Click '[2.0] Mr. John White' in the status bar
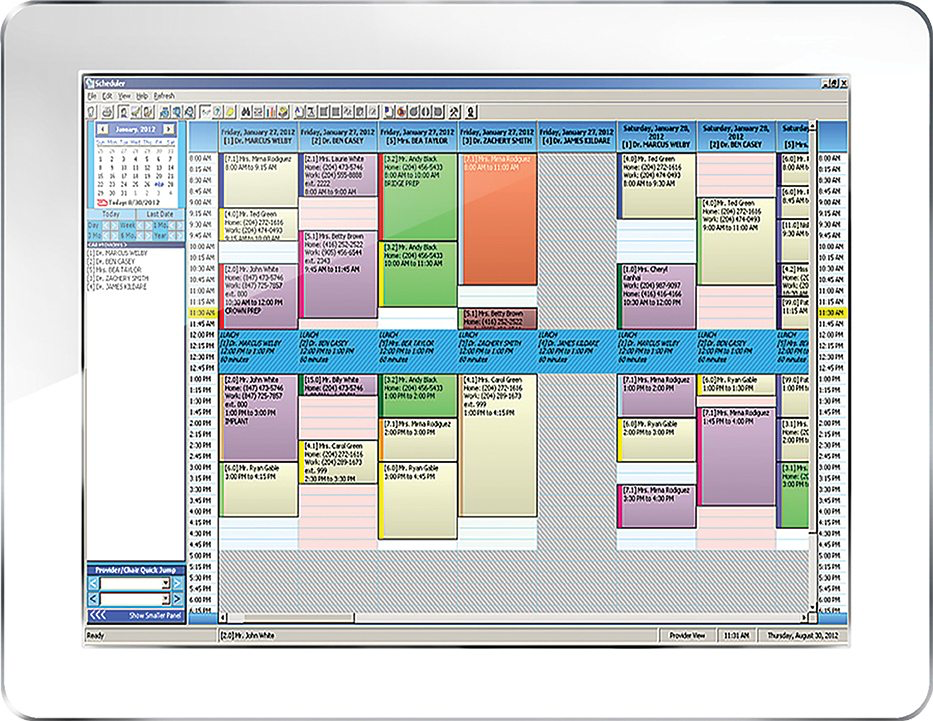Screen dimensions: 933x721 [248, 635]
